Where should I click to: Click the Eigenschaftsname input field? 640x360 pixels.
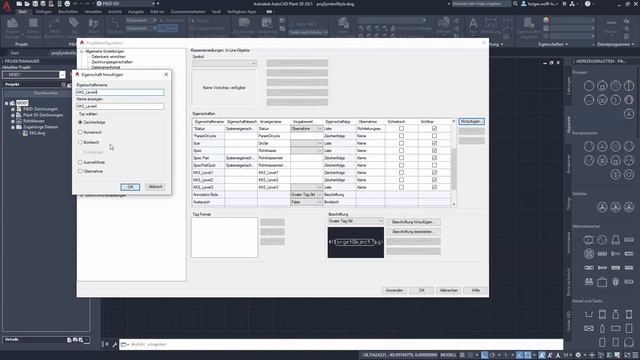(x=120, y=92)
